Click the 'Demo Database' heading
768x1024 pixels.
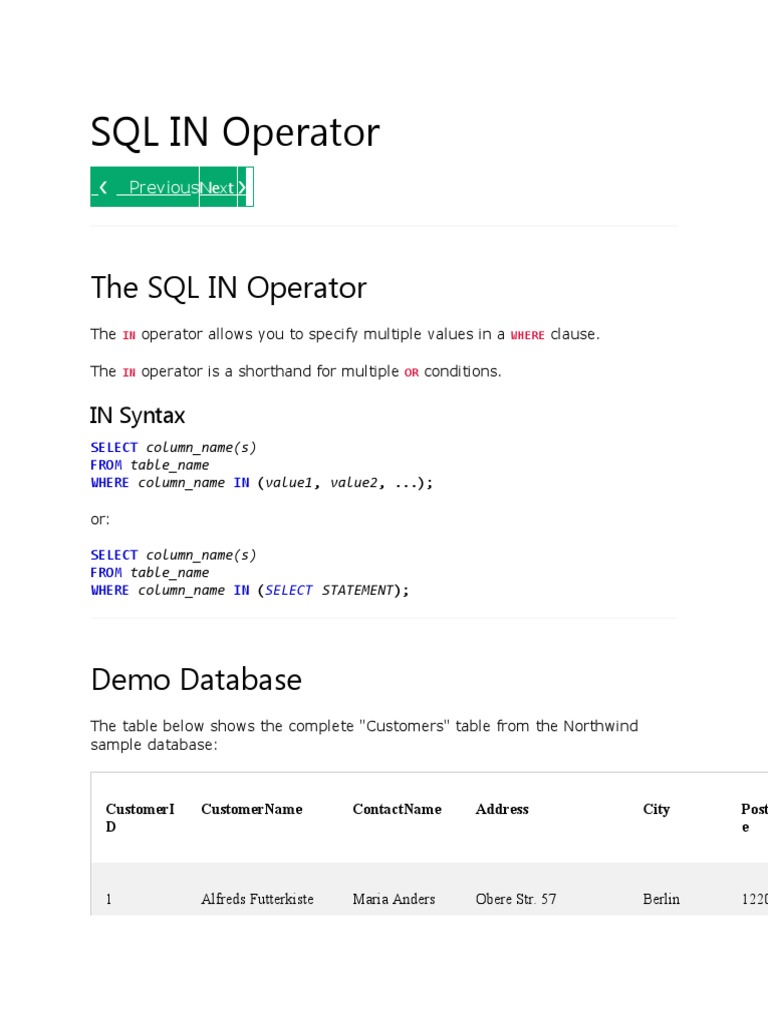(196, 680)
